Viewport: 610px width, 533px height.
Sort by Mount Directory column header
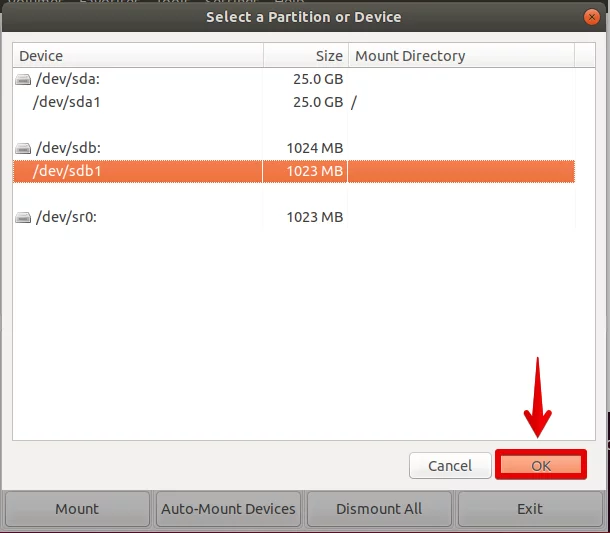[x=461, y=56]
